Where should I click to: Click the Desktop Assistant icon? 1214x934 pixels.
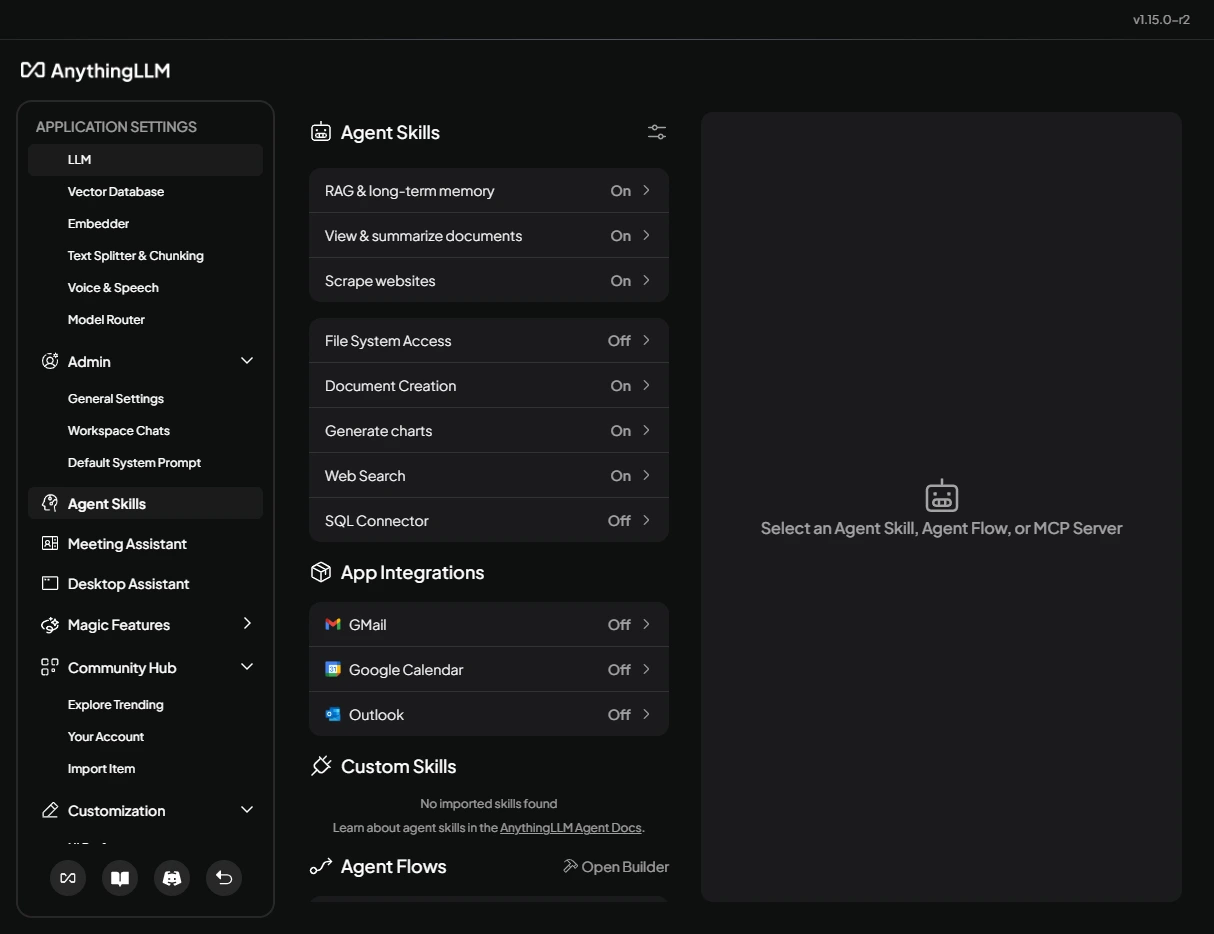click(50, 583)
